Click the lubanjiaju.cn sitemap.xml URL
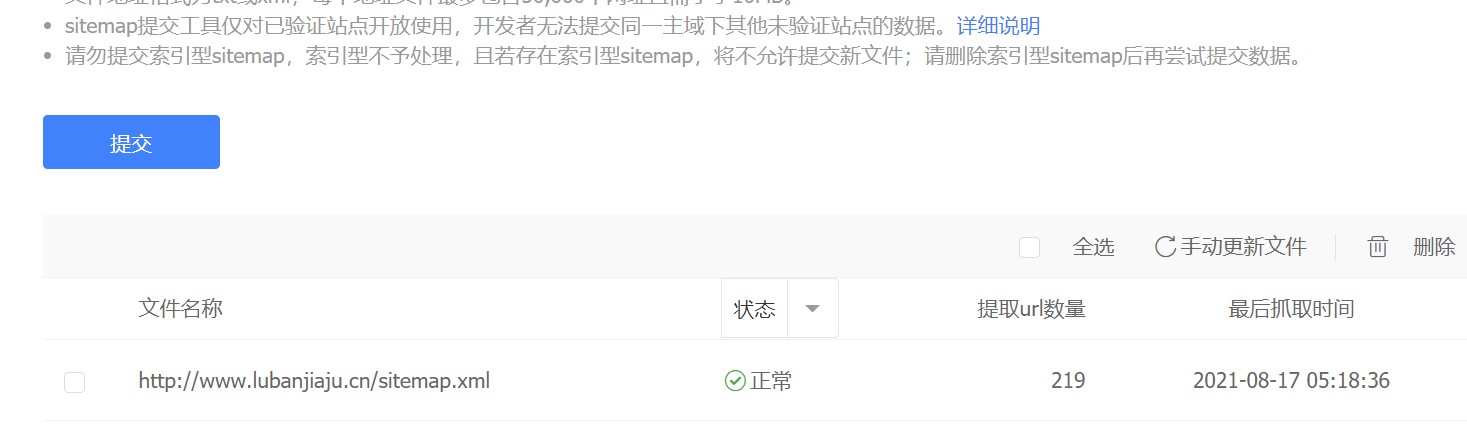Image resolution: width=1467 pixels, height=447 pixels. tap(314, 381)
